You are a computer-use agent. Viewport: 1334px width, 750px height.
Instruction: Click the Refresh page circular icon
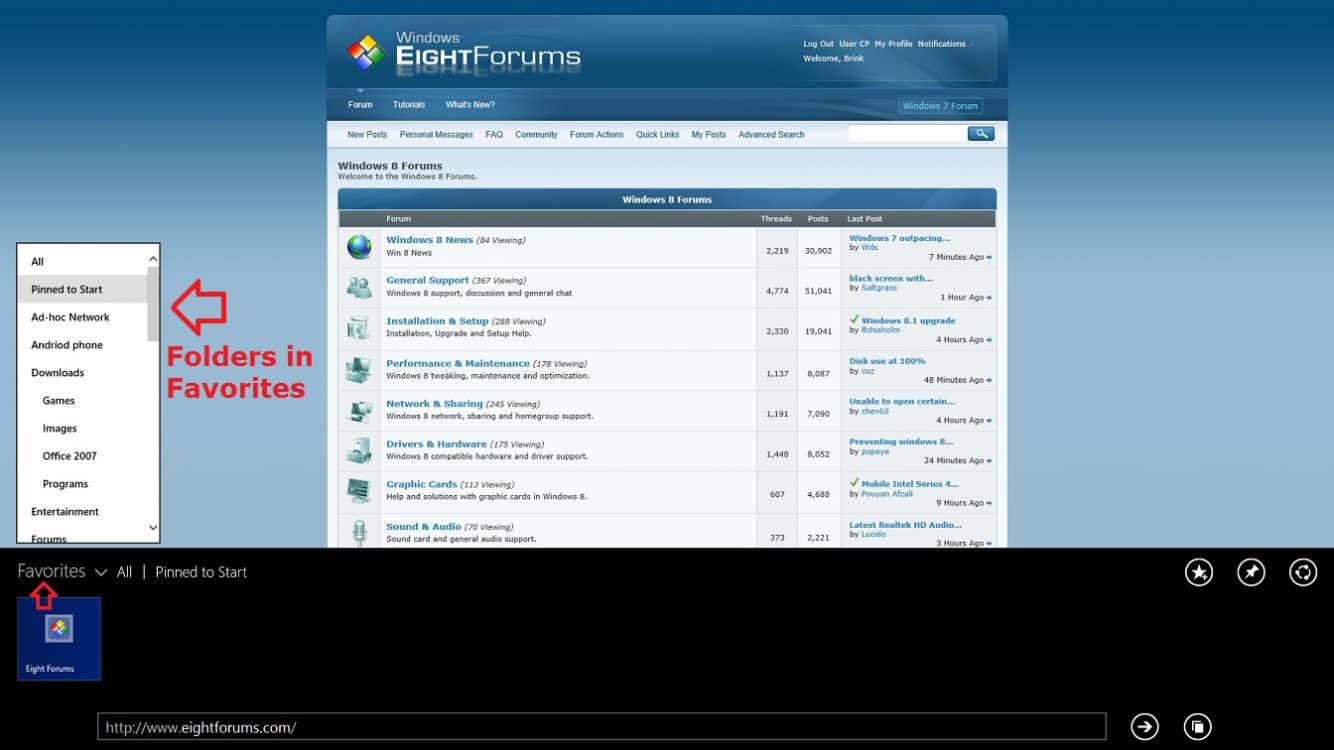[1303, 572]
